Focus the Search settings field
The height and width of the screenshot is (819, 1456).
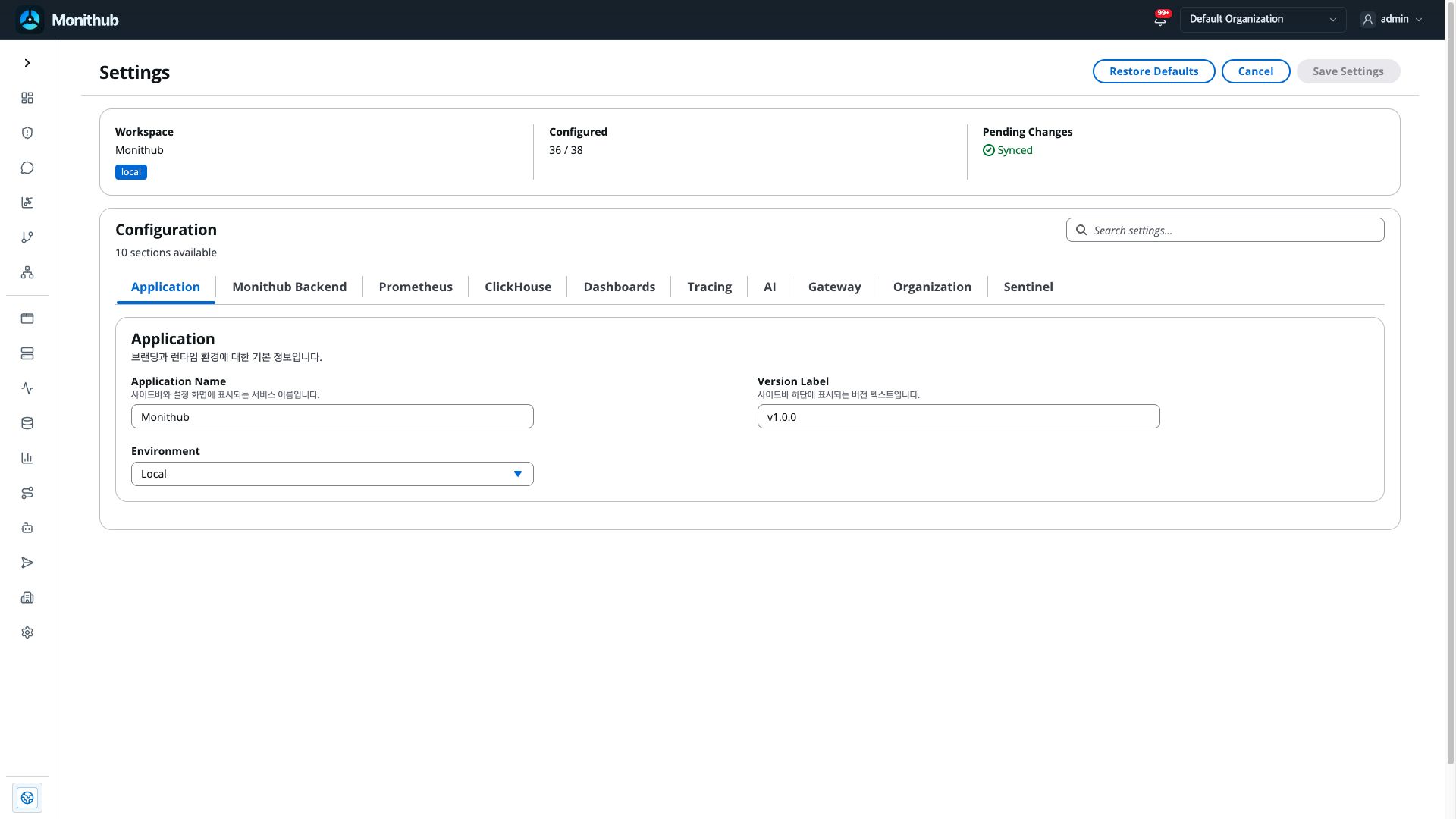(1225, 230)
